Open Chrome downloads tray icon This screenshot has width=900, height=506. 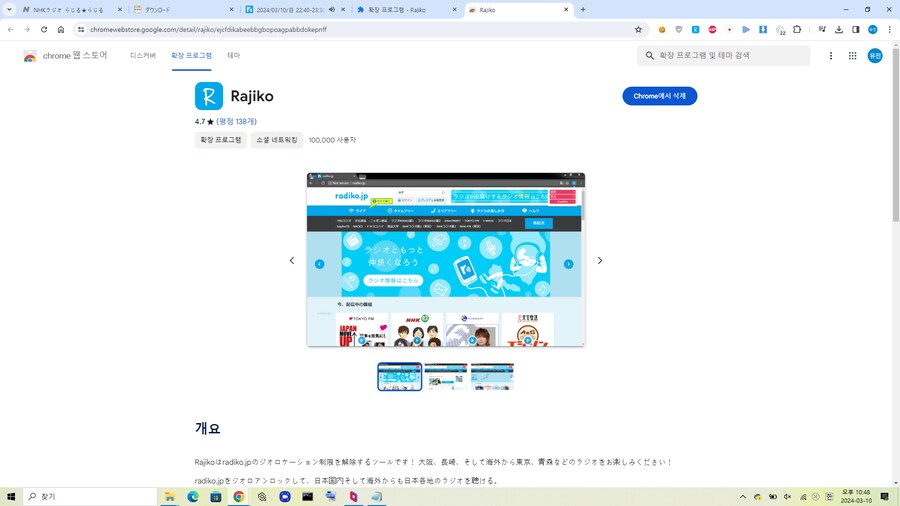[839, 29]
